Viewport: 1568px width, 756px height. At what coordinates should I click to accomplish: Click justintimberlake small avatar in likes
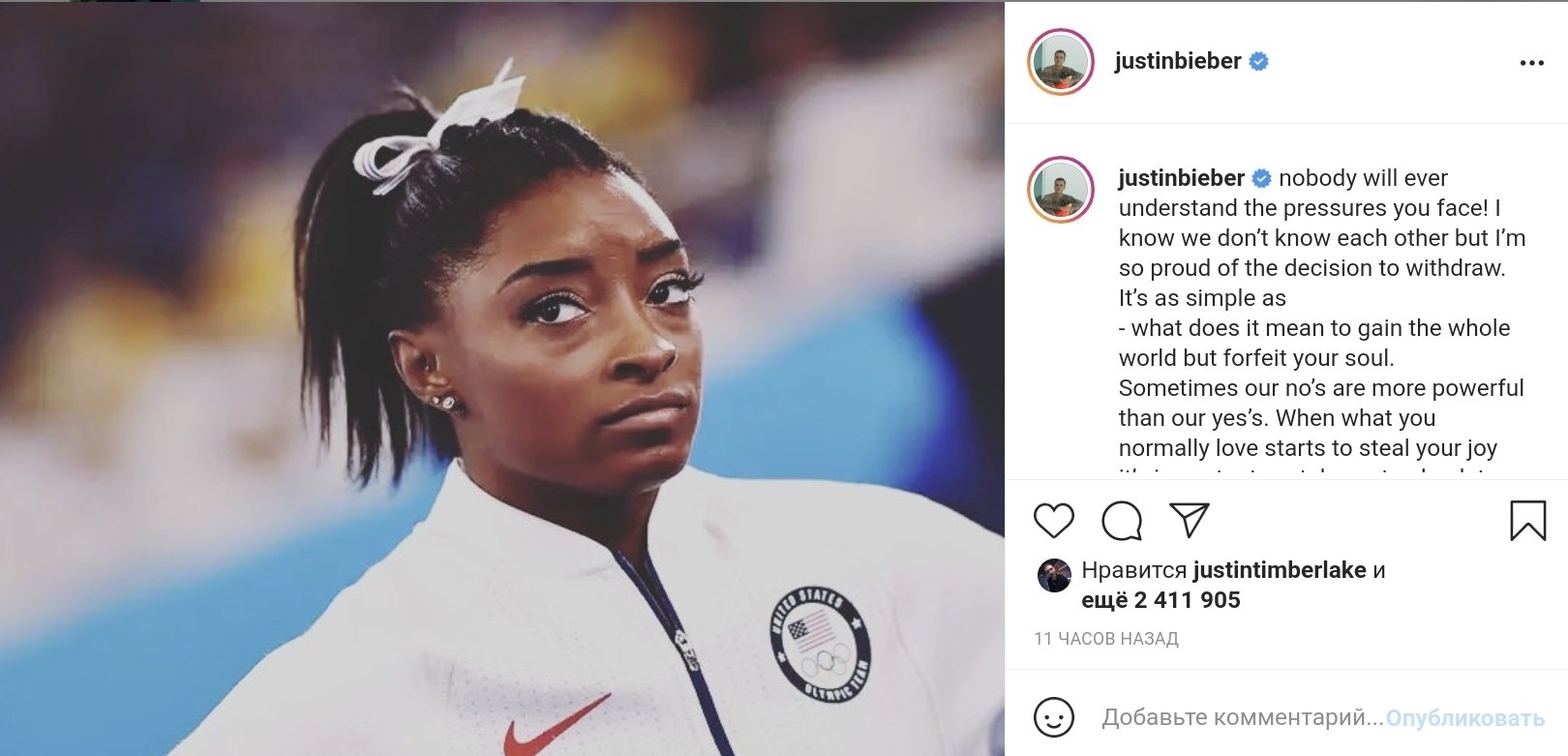point(1054,575)
